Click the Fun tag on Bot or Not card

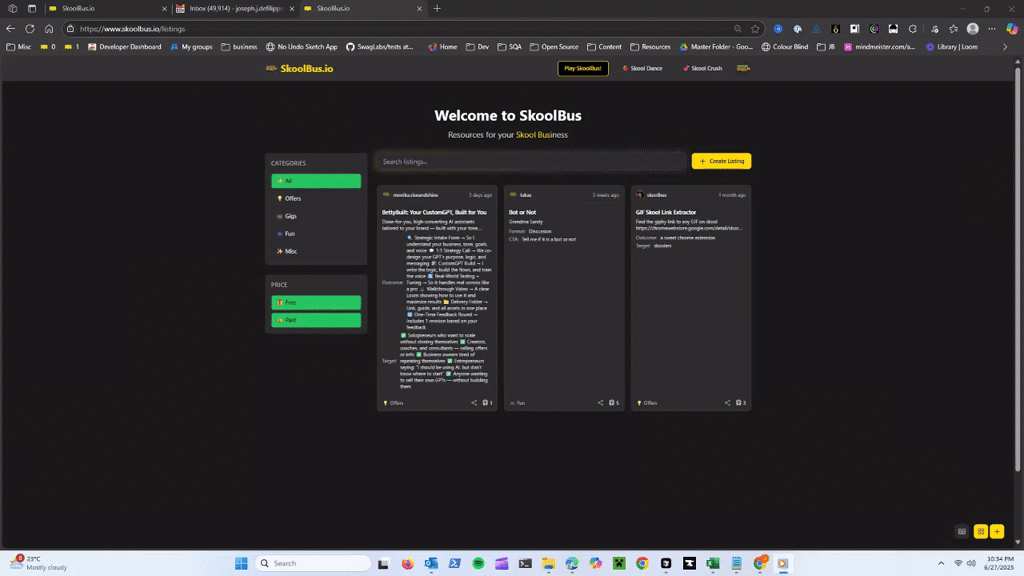[x=518, y=403]
